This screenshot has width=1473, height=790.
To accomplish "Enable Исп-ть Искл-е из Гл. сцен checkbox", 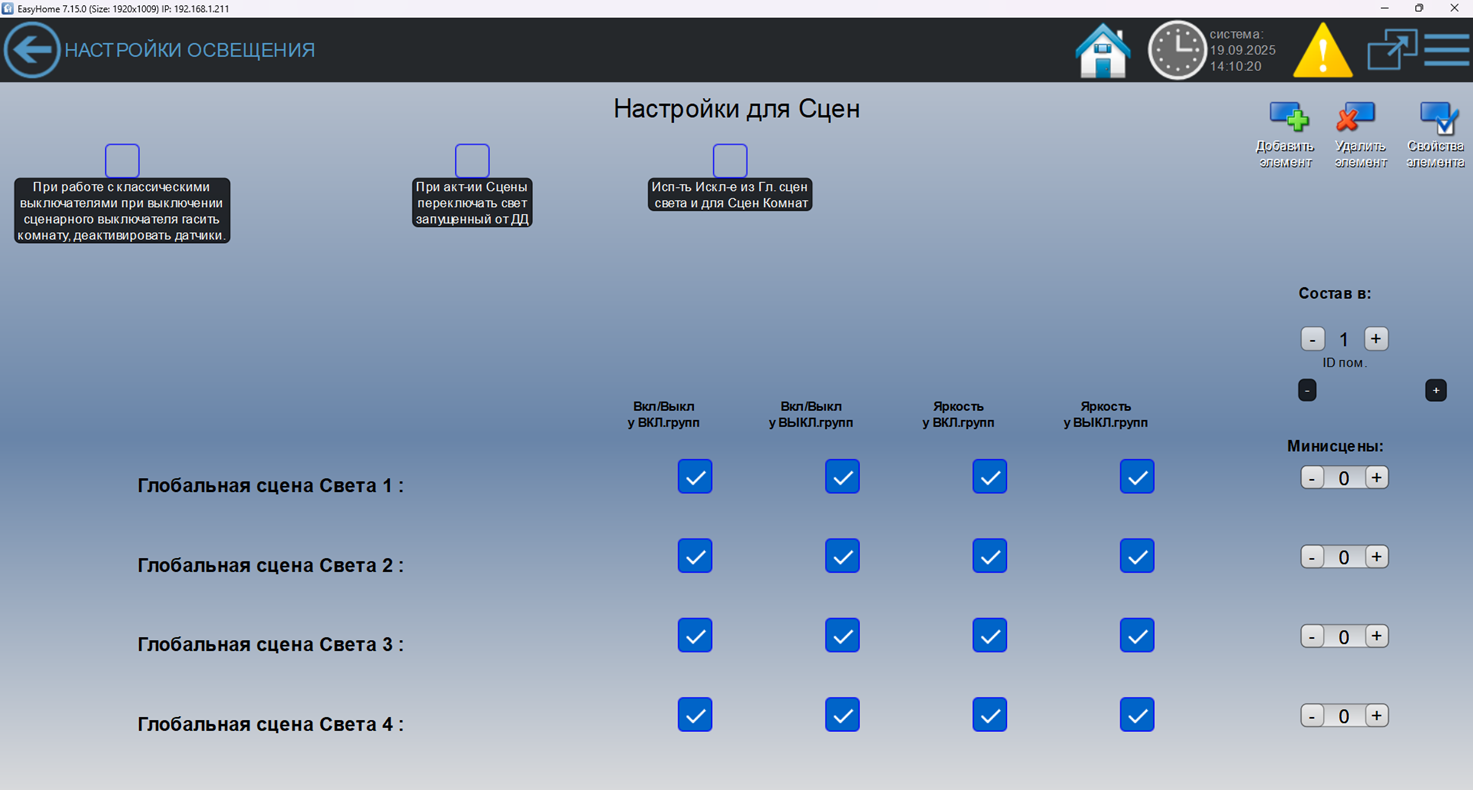I will click(x=730, y=161).
